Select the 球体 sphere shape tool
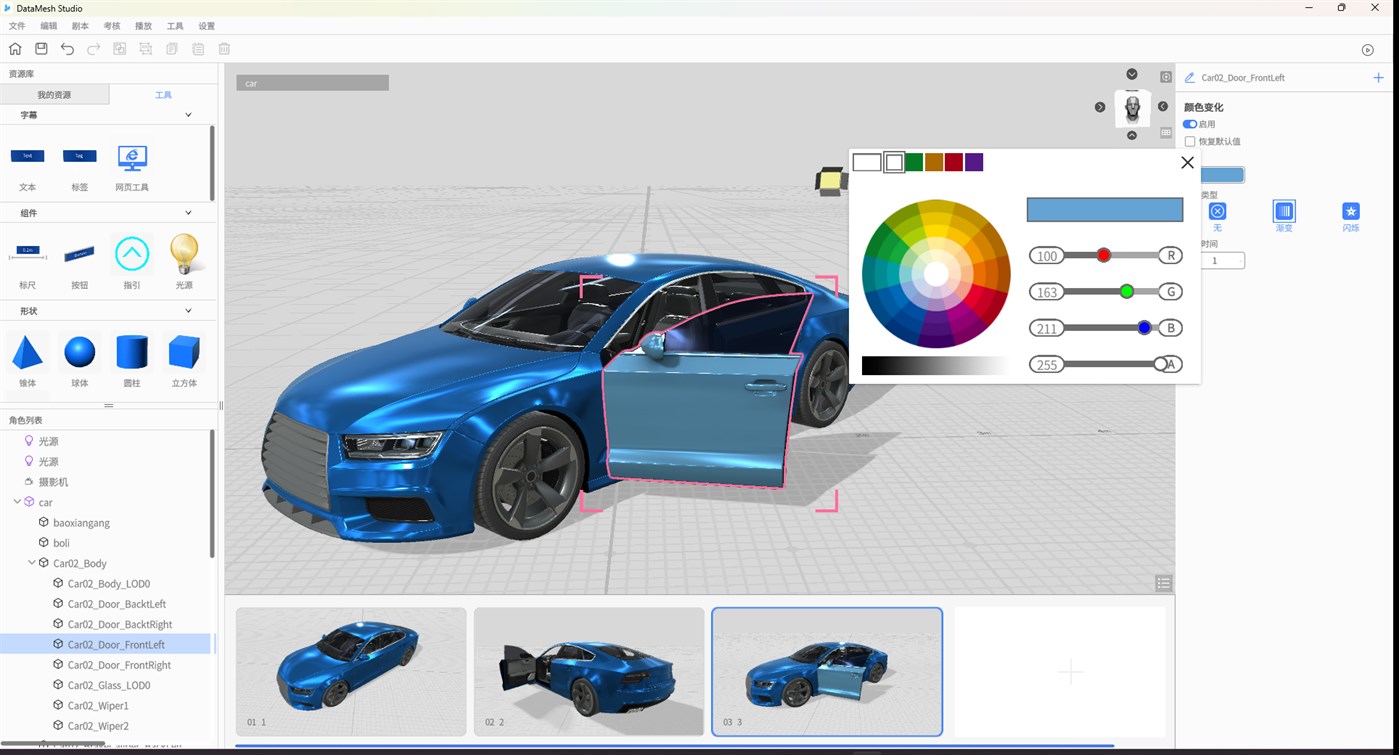The height and width of the screenshot is (755, 1399). (79, 352)
